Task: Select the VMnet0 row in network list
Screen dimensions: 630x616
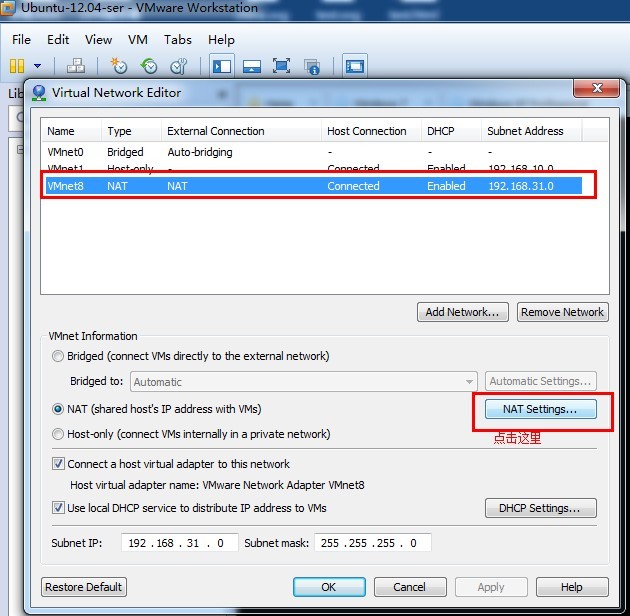Action: point(313,152)
